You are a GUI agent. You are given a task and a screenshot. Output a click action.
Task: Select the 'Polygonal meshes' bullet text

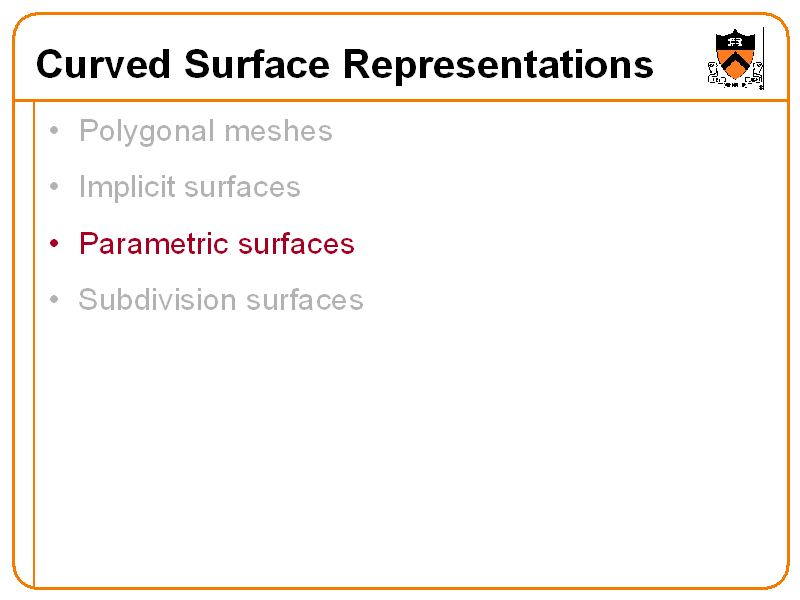[x=205, y=131]
